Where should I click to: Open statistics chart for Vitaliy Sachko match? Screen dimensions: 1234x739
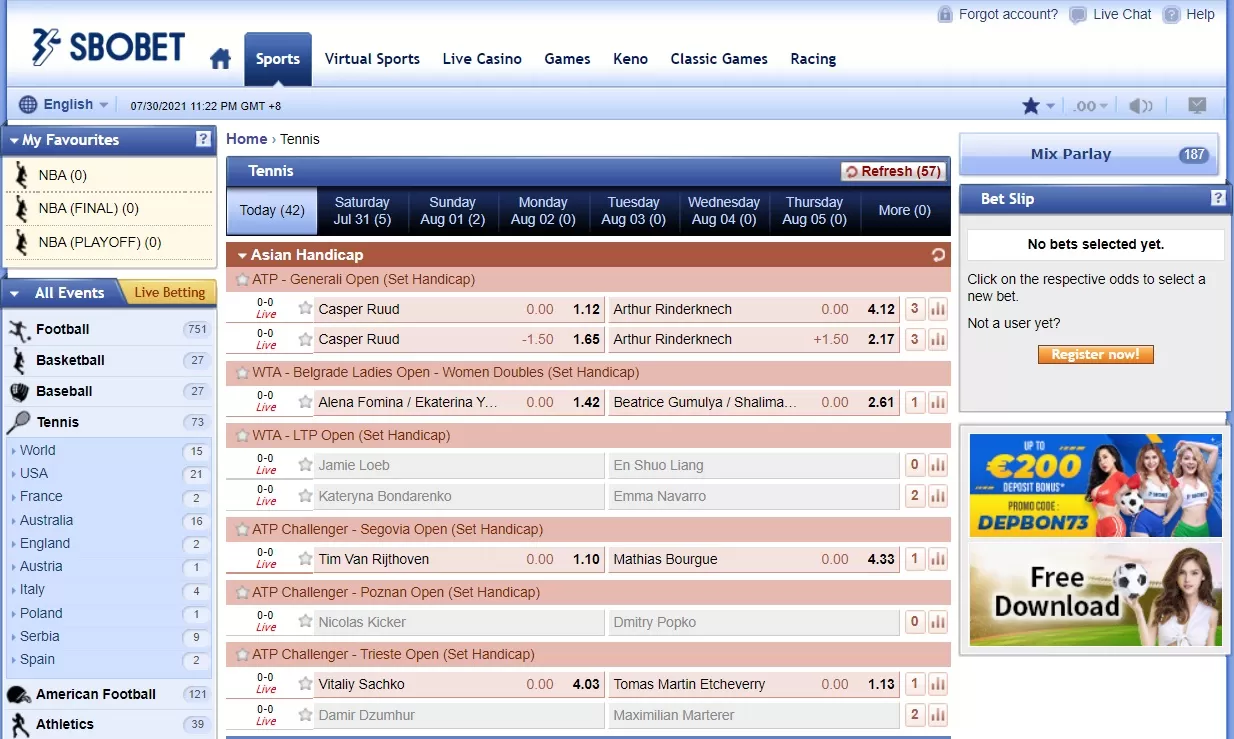(x=938, y=684)
